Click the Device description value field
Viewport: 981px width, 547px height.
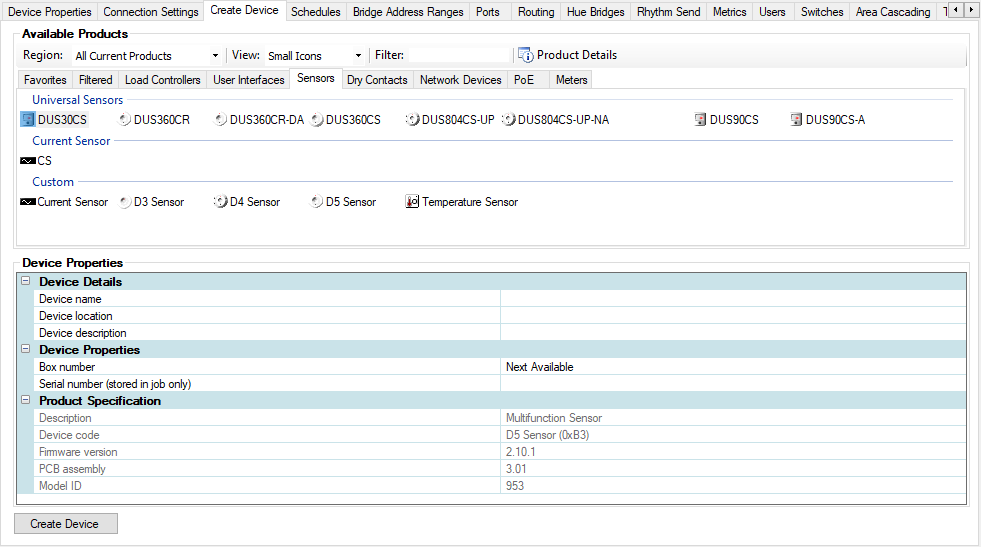pyautogui.click(x=733, y=332)
